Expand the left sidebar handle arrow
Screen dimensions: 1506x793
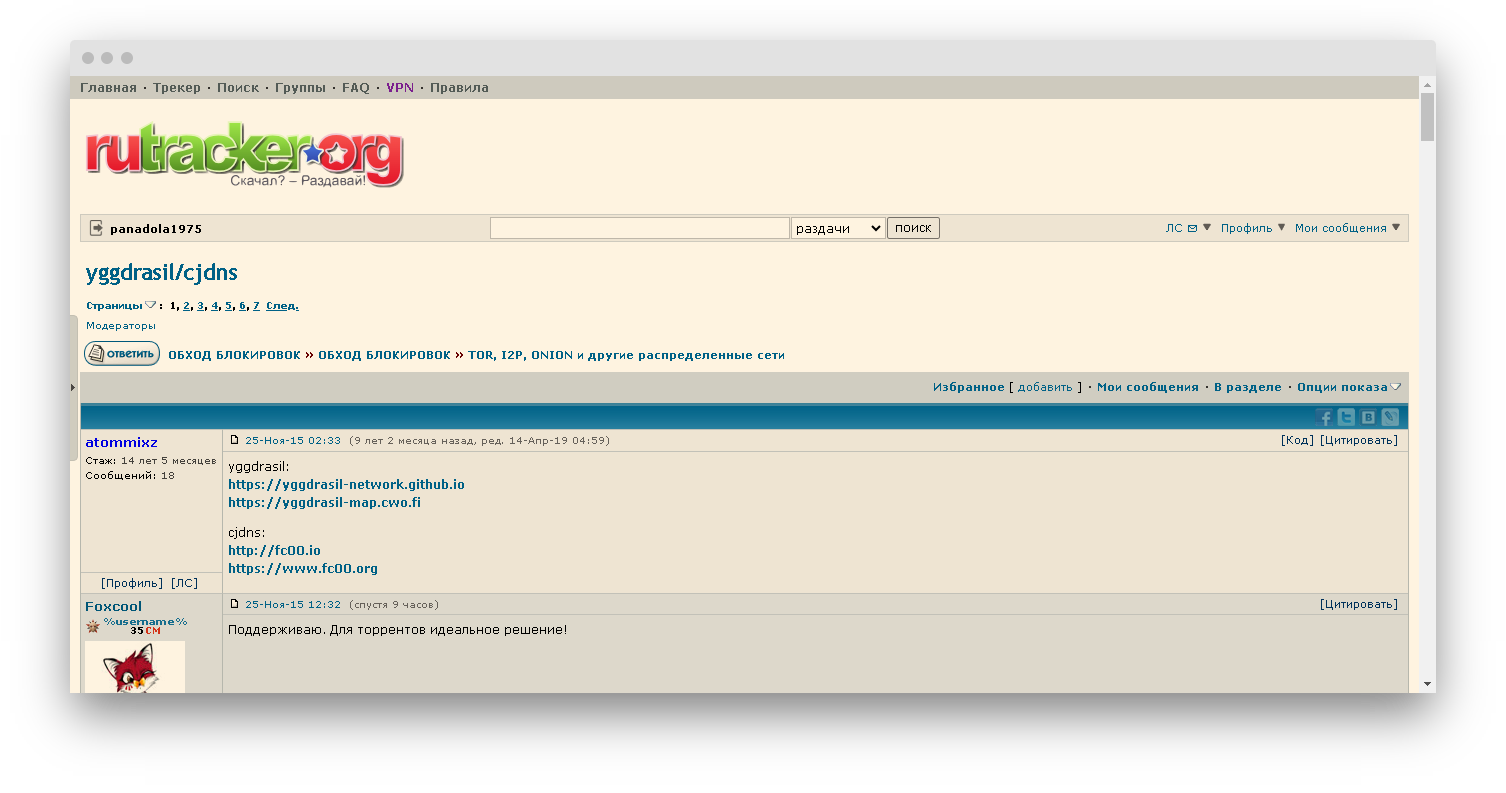point(73,387)
